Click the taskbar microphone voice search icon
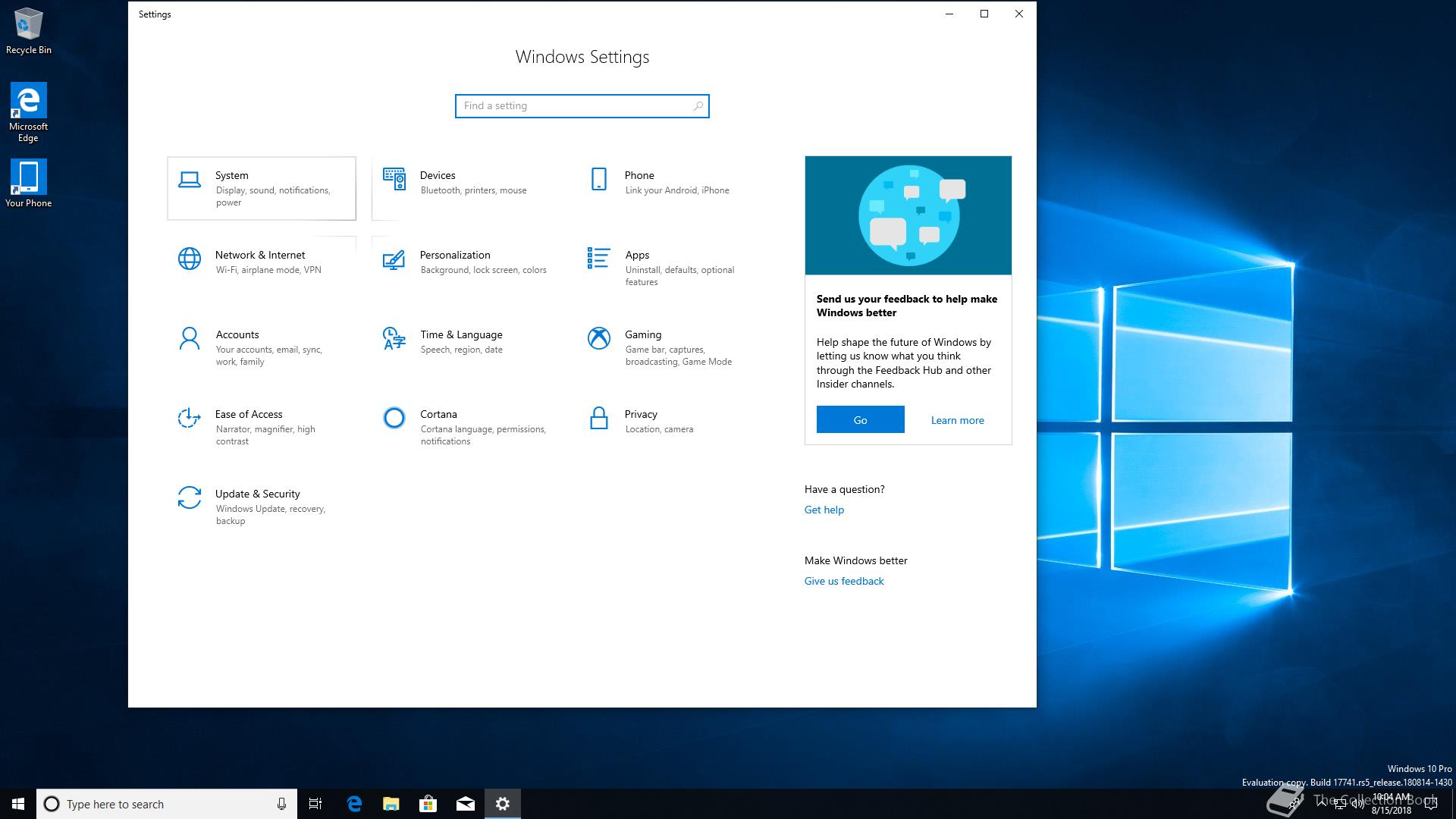1456x819 pixels. (x=281, y=804)
